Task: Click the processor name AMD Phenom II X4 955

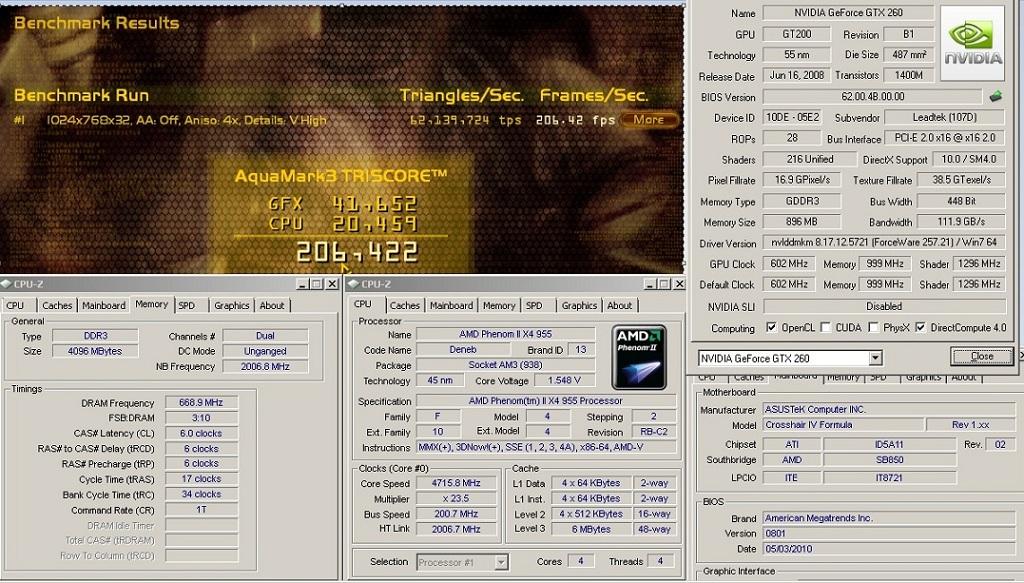Action: (x=505, y=334)
